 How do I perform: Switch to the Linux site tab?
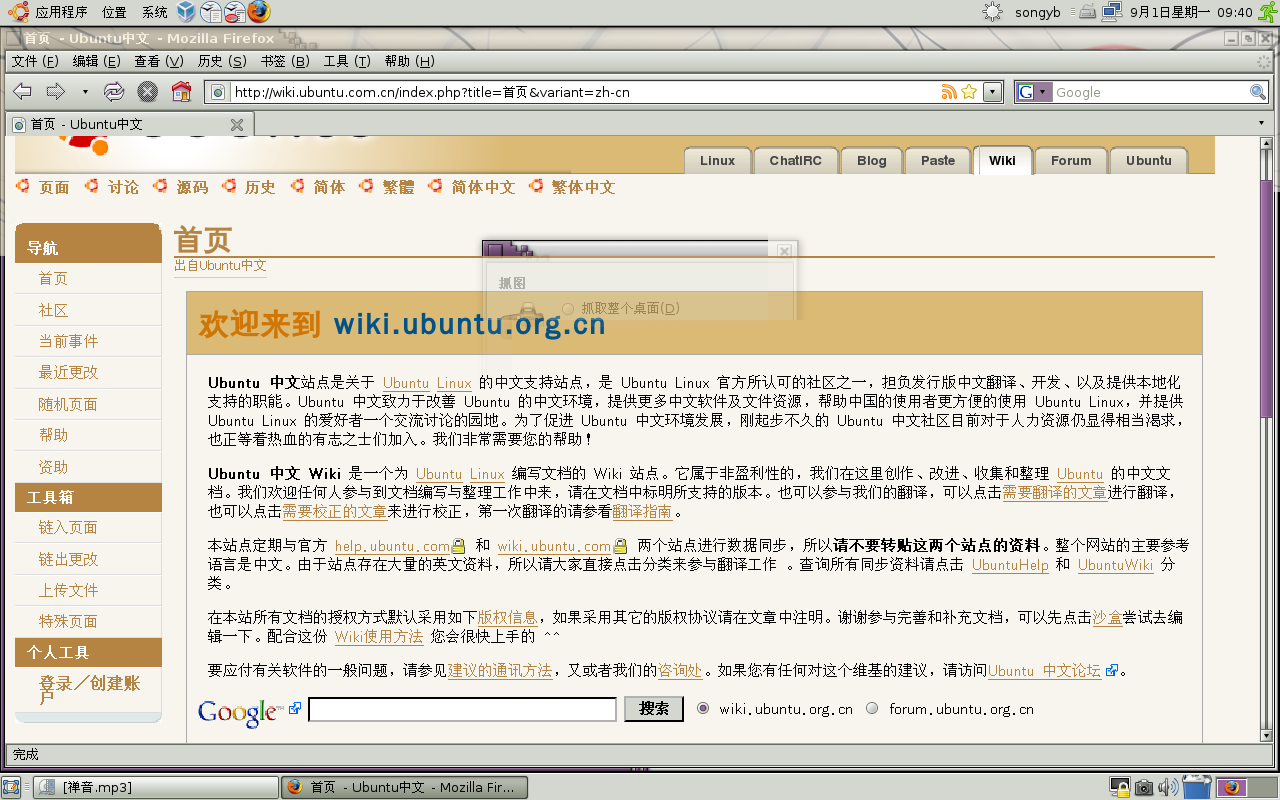click(x=717, y=161)
